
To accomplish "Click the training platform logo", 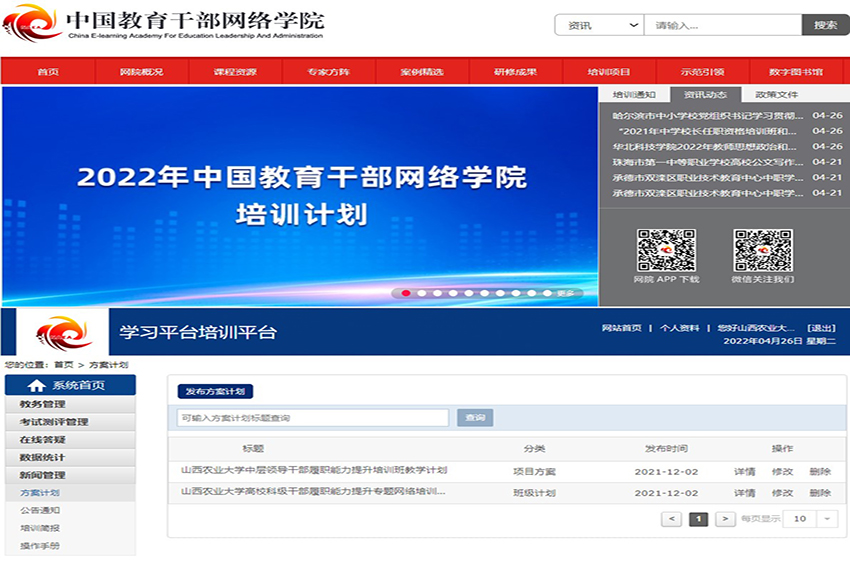I will pyautogui.click(x=63, y=332).
